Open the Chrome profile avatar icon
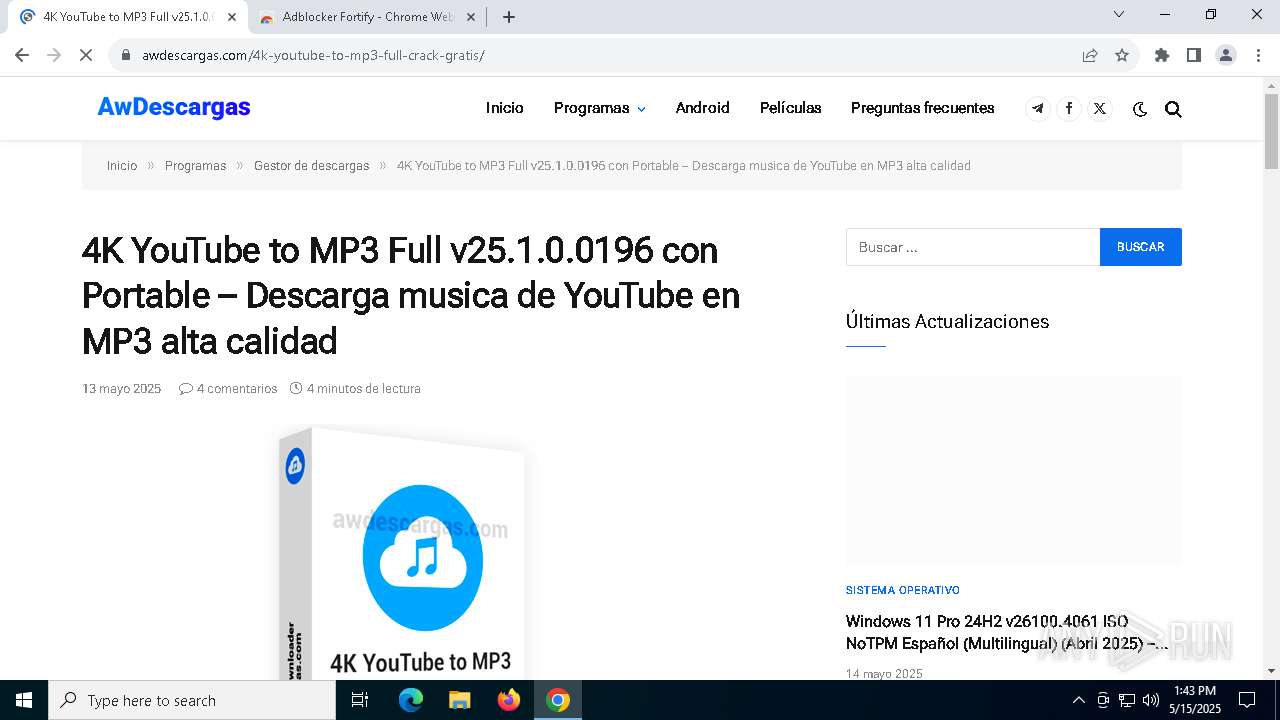Viewport: 1280px width, 720px height. [x=1226, y=55]
